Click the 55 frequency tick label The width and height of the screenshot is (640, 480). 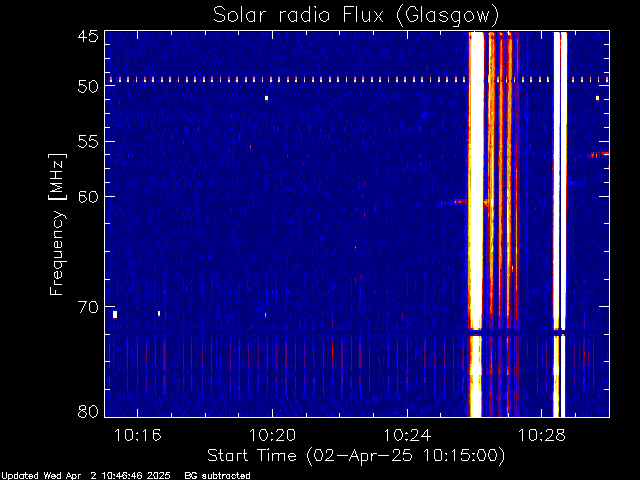(88, 142)
